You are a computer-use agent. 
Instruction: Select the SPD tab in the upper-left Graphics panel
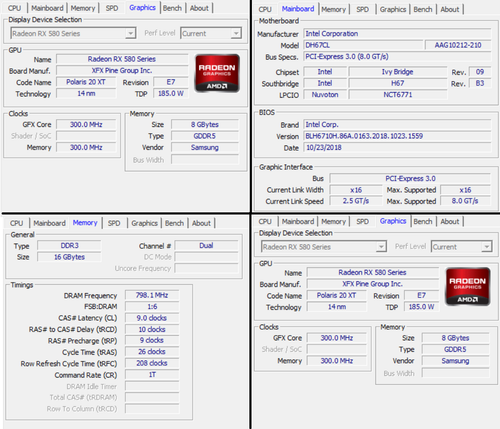(112, 8)
